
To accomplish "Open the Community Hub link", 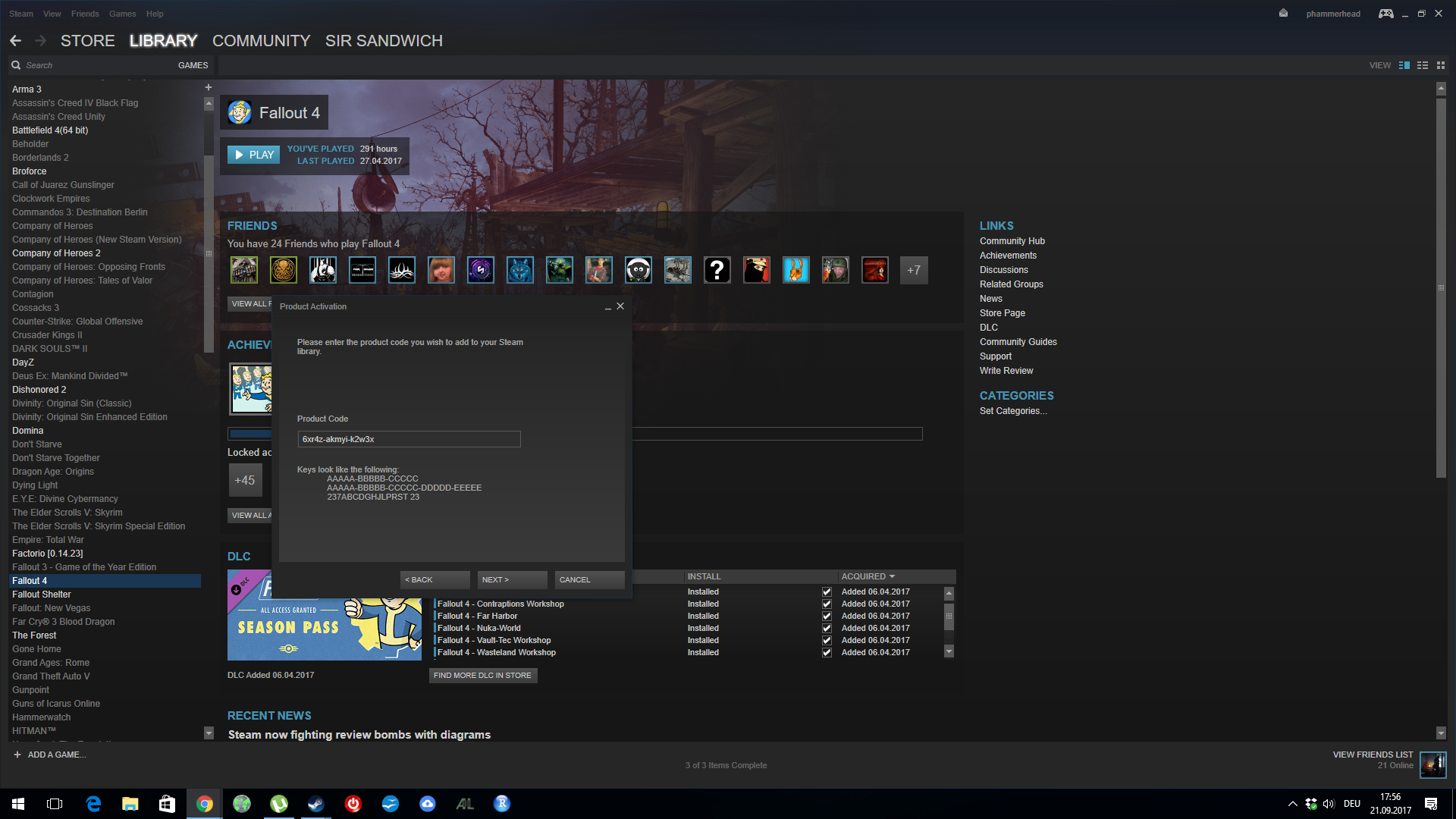I will pyautogui.click(x=1012, y=241).
